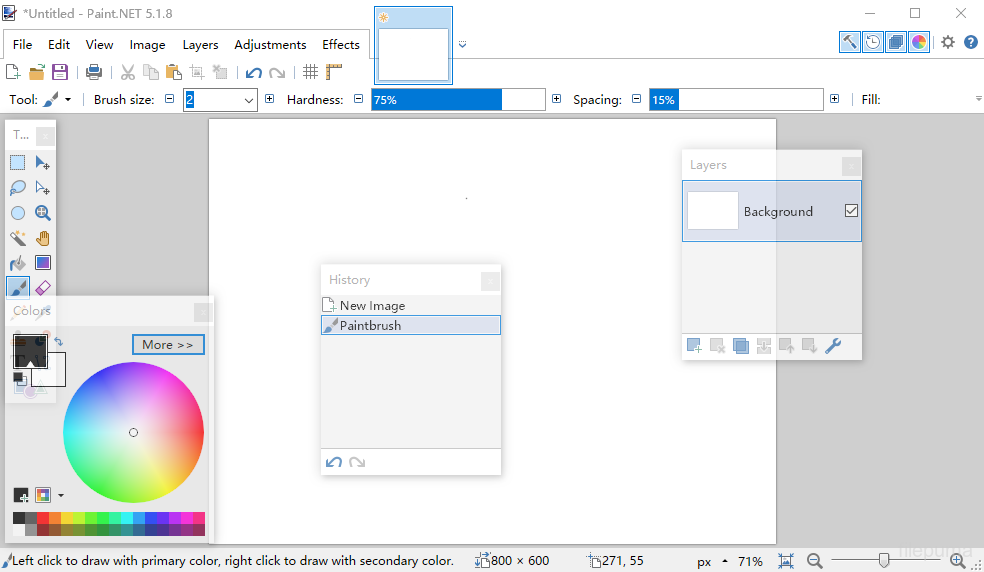984x572 pixels.
Task: Toggle Layers window button top right
Action: 896,42
